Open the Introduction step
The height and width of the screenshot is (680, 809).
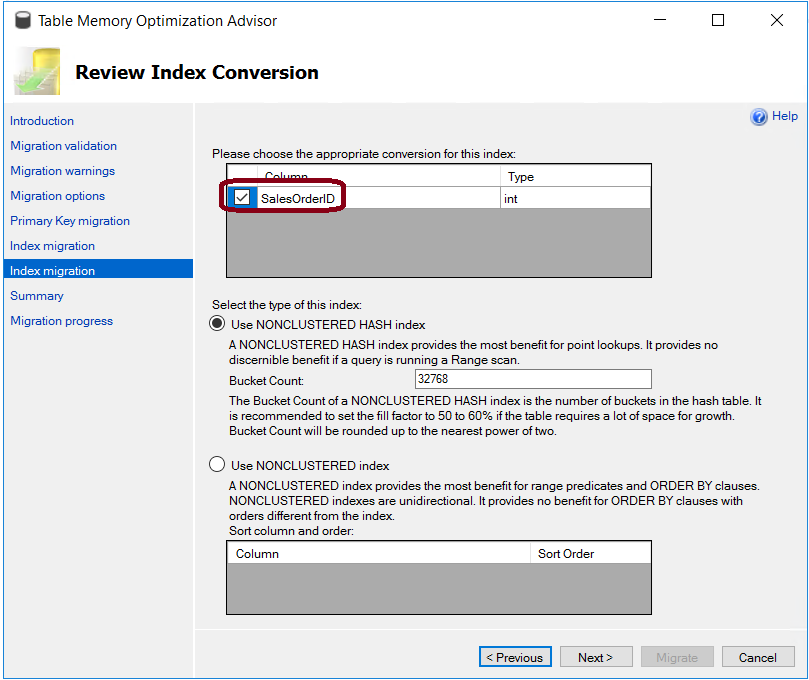[x=42, y=121]
